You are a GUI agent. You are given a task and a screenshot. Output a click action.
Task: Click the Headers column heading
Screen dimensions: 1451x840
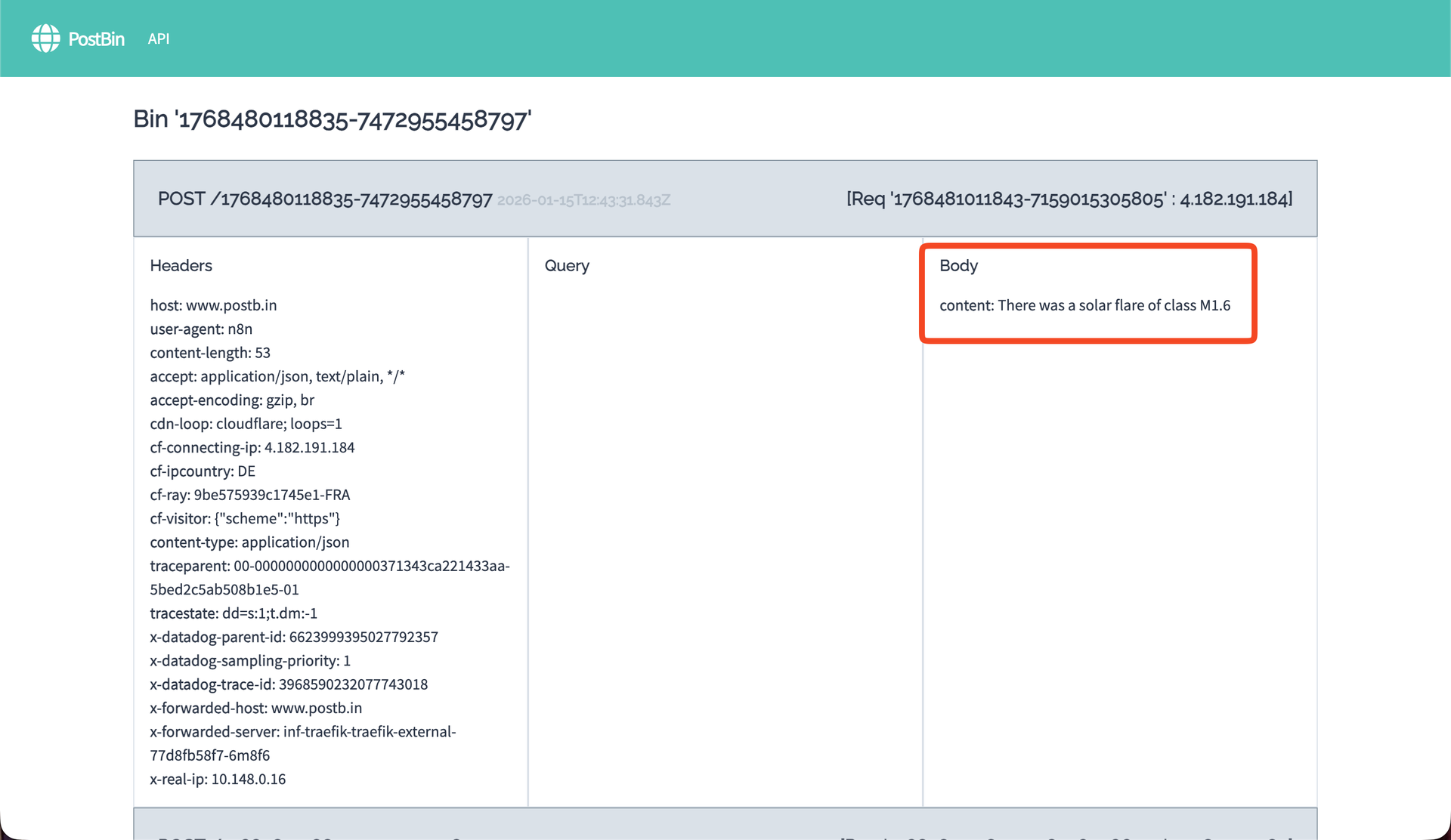point(181,266)
